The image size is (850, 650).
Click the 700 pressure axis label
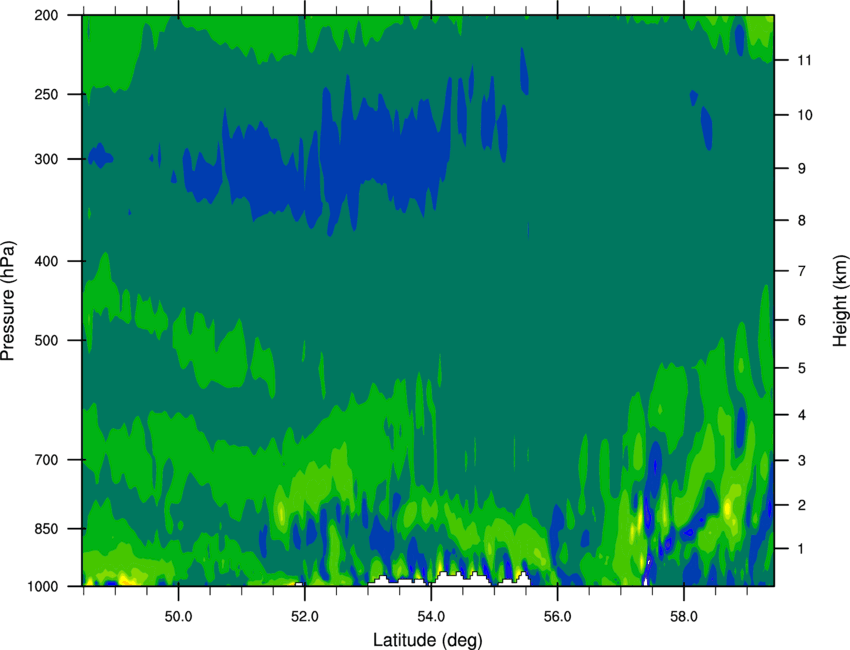46,460
